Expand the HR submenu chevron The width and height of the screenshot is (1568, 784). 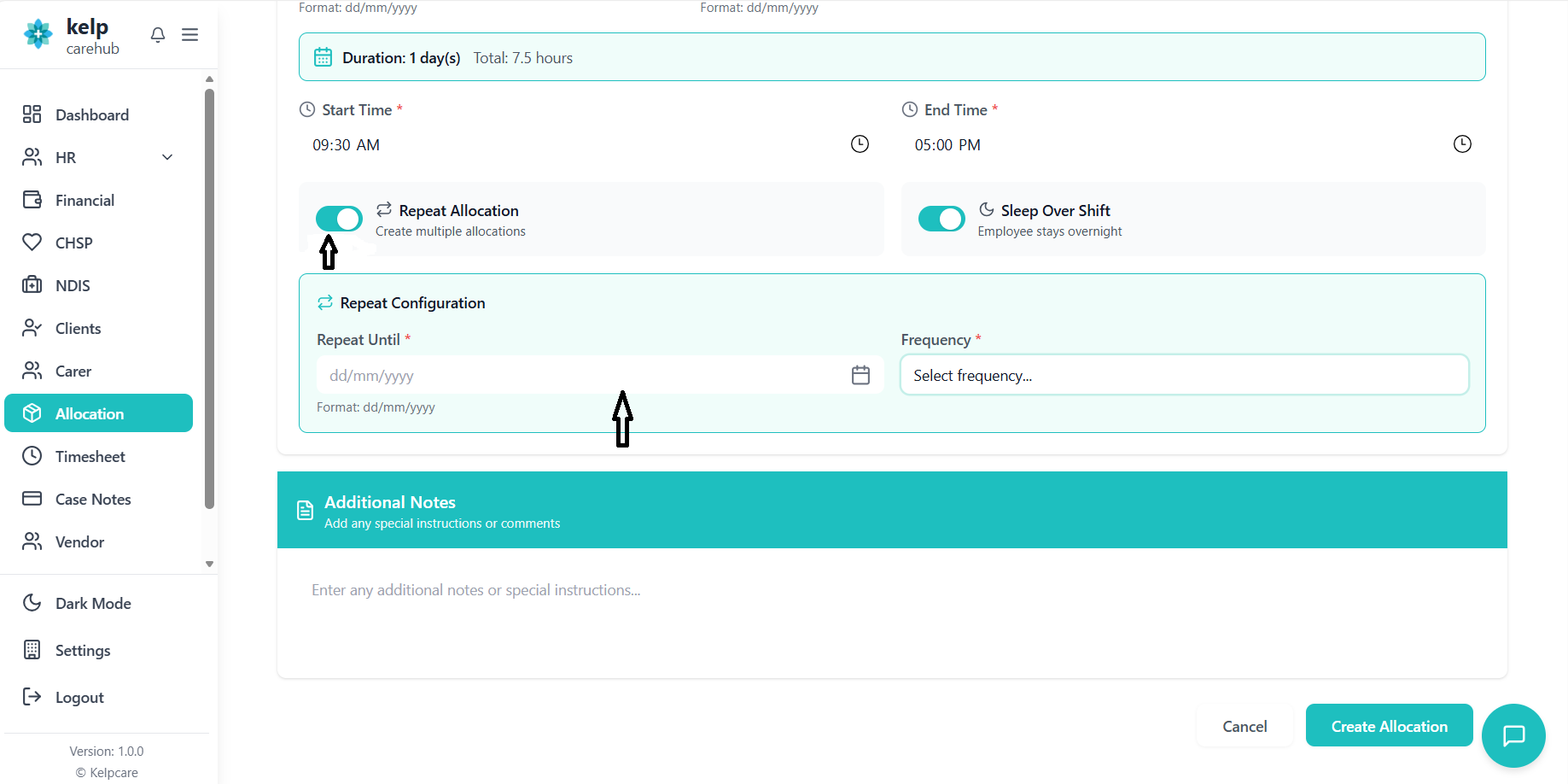167,157
